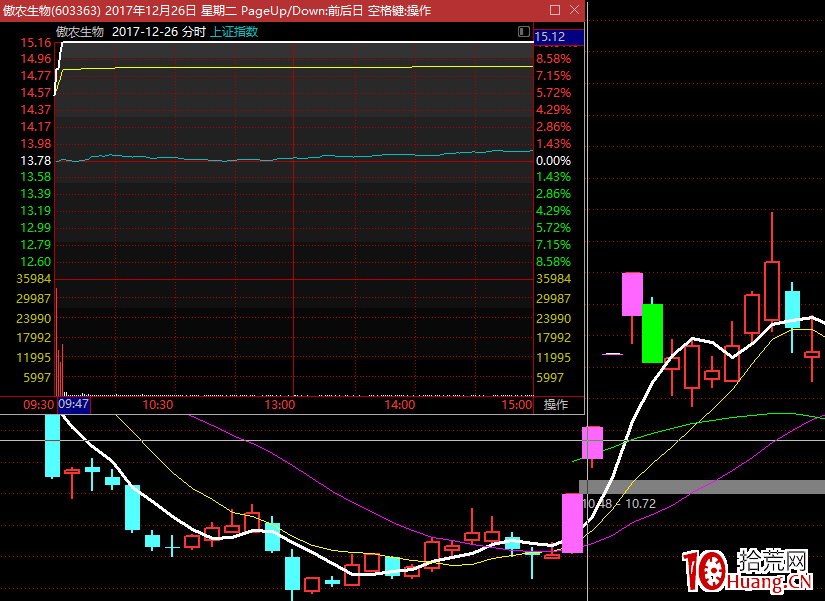Click the intraday window title bar text
The width and height of the screenshot is (825, 601).
217,11
